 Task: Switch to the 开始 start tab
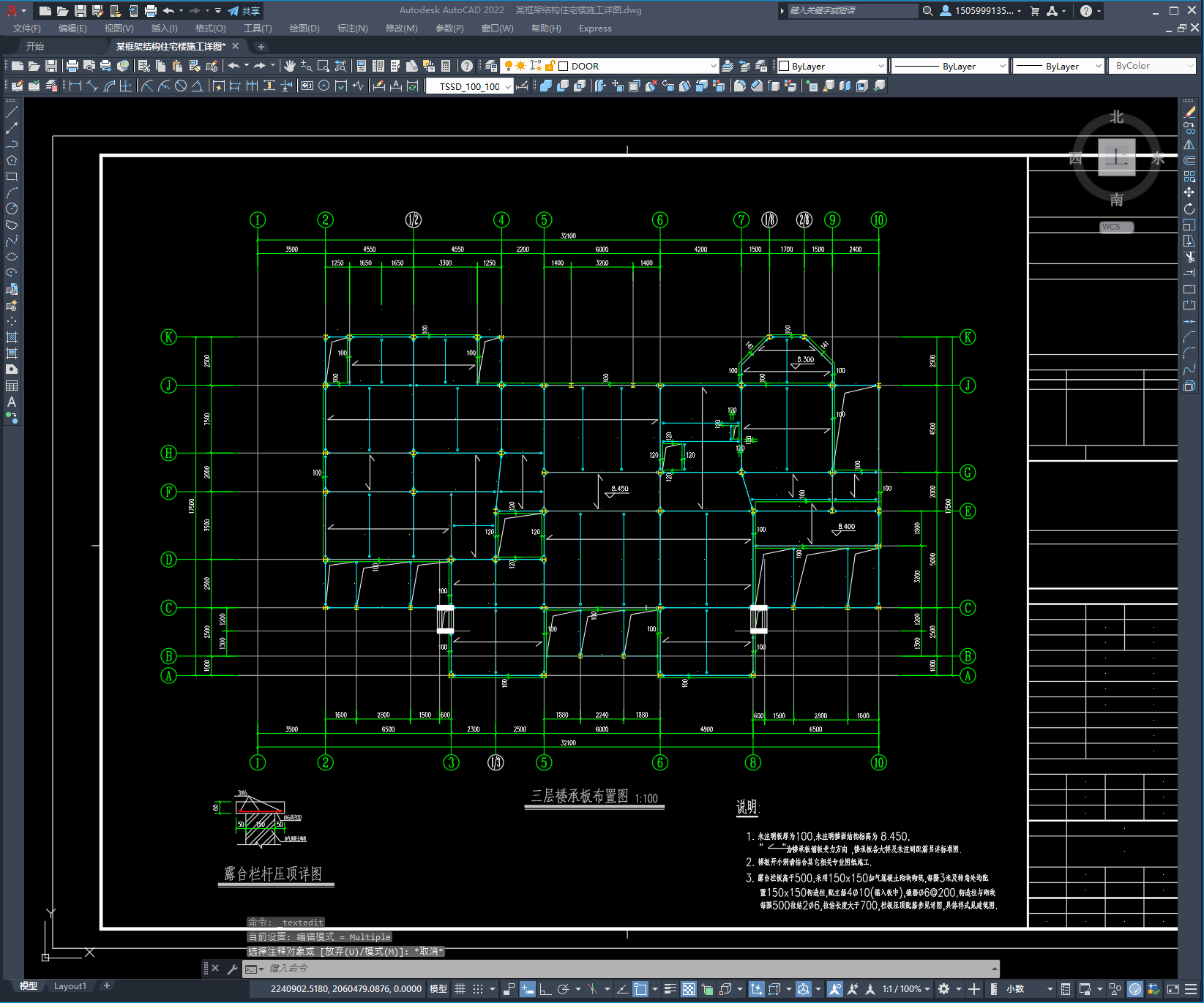coord(35,46)
